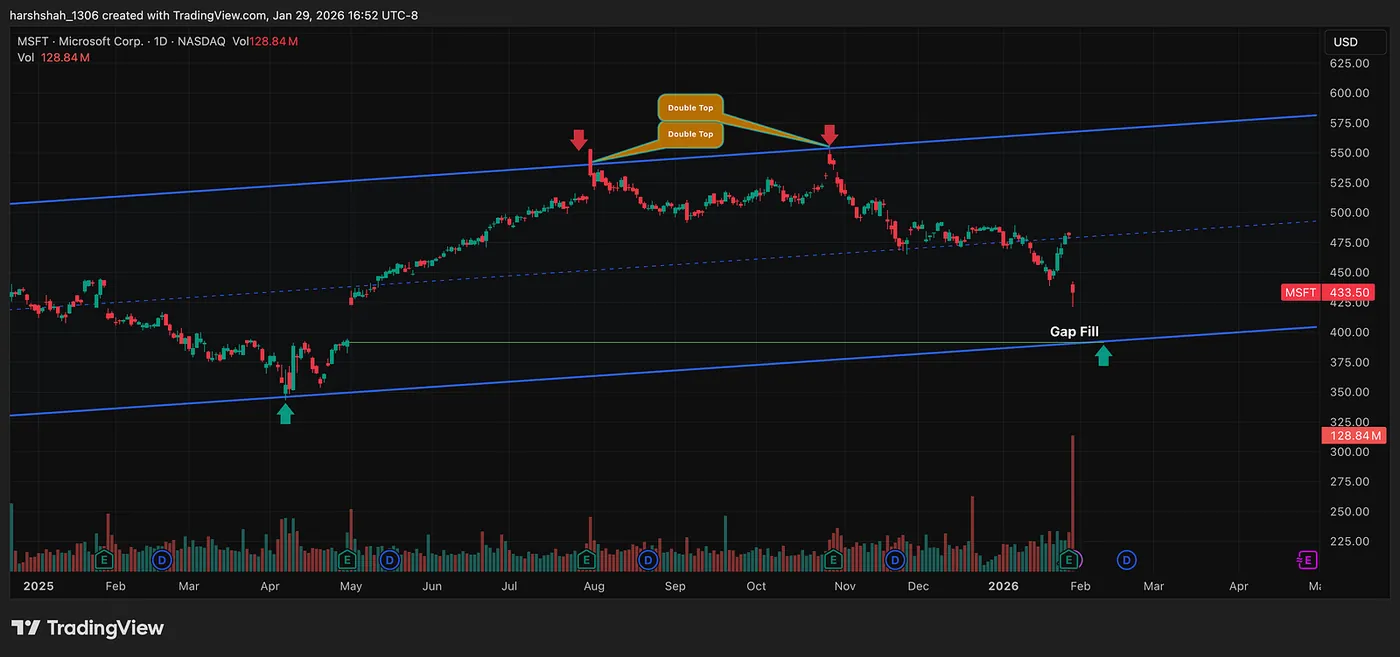Click the dividend D marker between Nov and Dec
Image resolution: width=1400 pixels, height=657 pixels.
tap(894, 559)
